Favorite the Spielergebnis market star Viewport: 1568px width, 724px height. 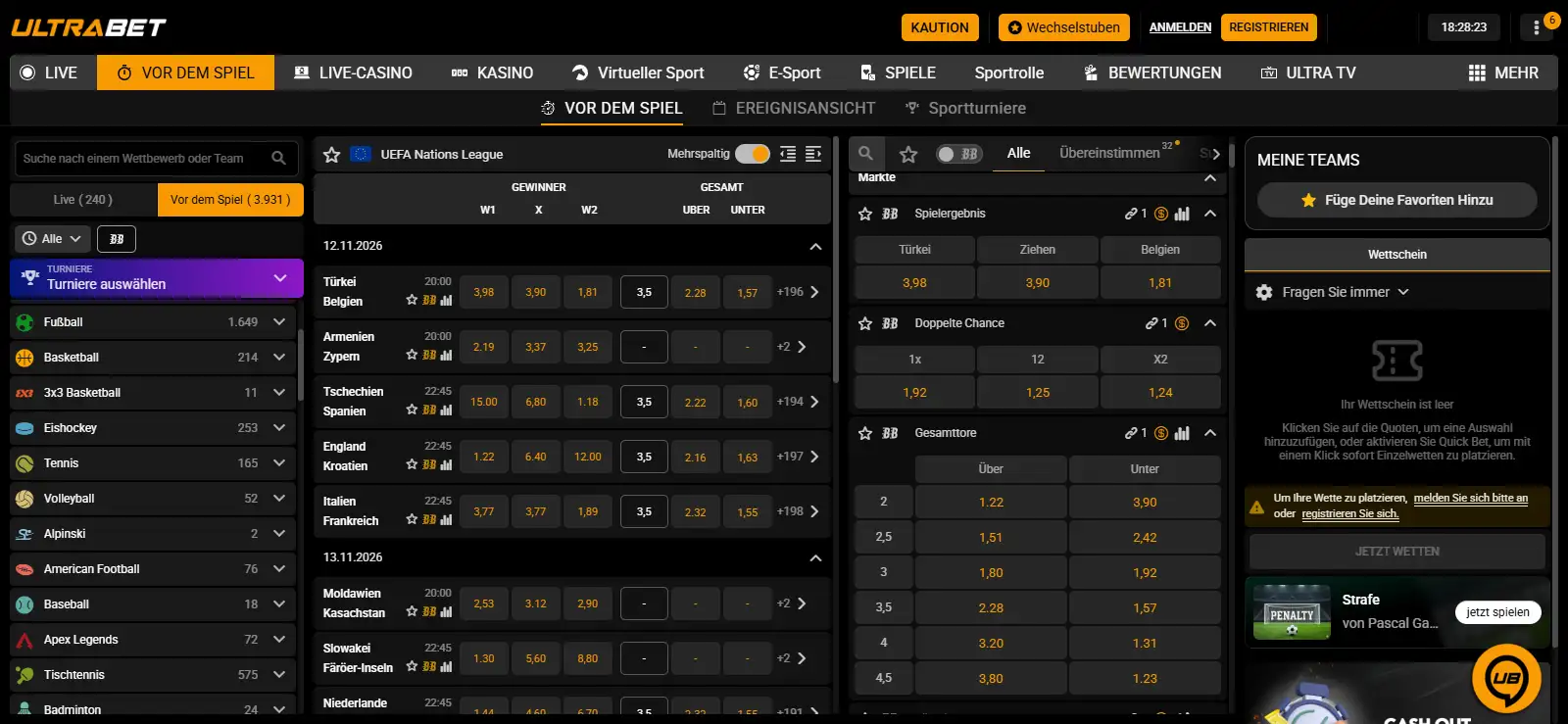(865, 214)
